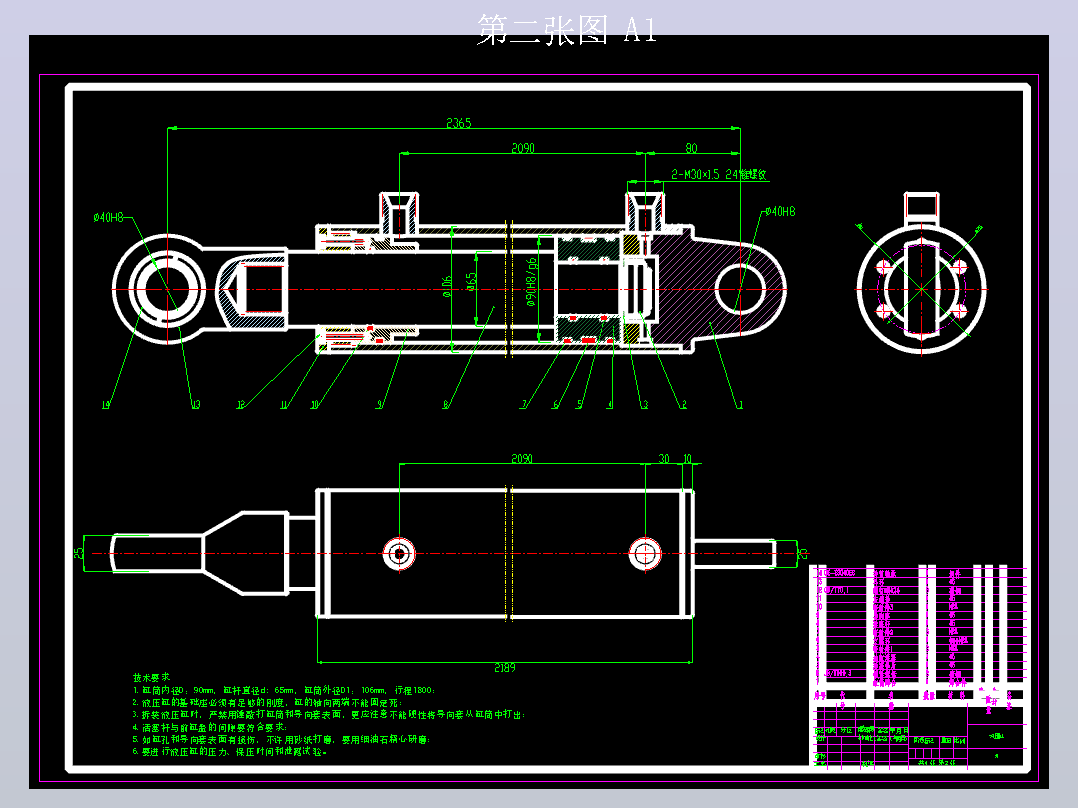Select technical requirement line 3

329,715
